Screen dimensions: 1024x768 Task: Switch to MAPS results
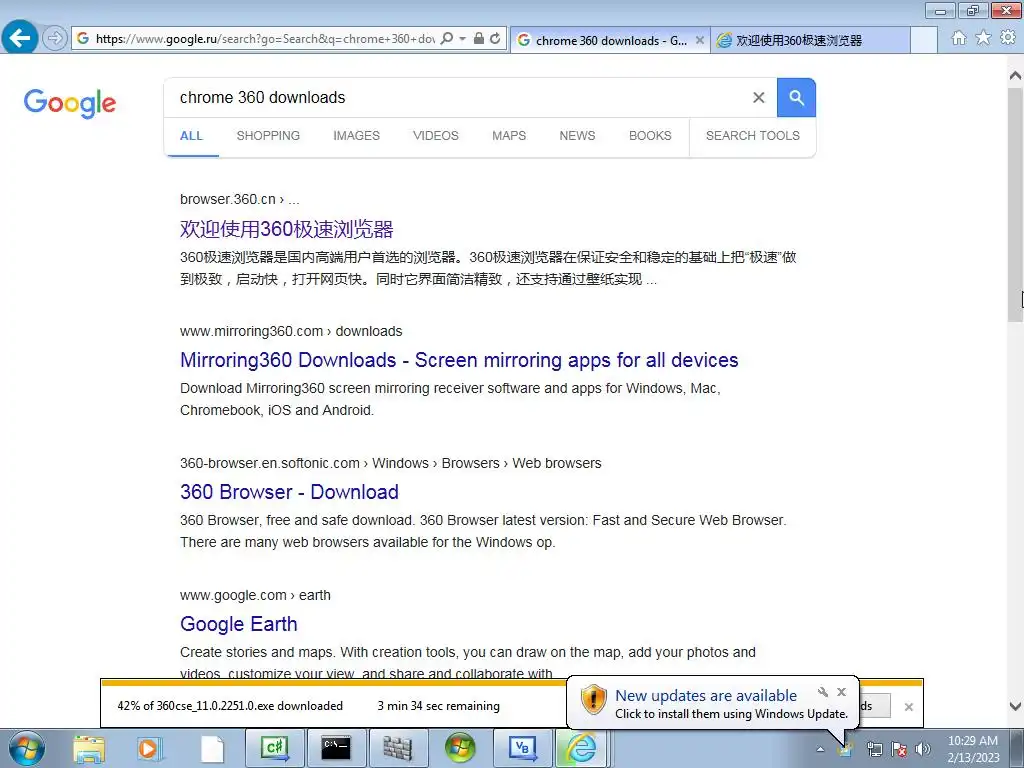(509, 136)
